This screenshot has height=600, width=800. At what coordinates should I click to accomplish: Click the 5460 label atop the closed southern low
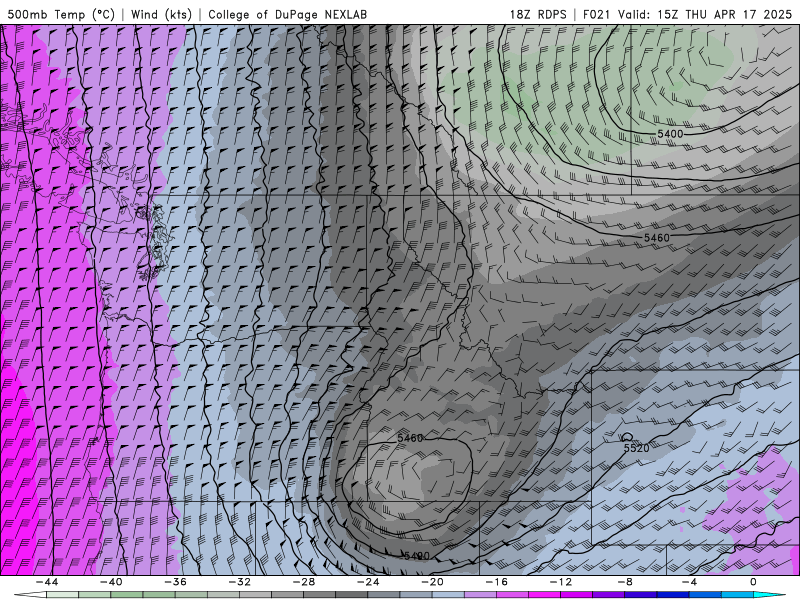click(410, 438)
